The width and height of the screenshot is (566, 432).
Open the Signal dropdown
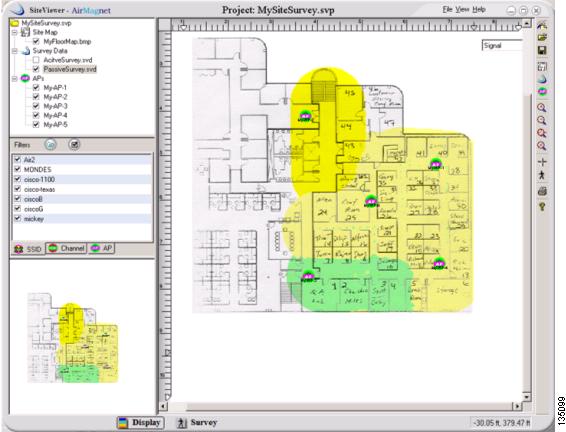coord(502,45)
